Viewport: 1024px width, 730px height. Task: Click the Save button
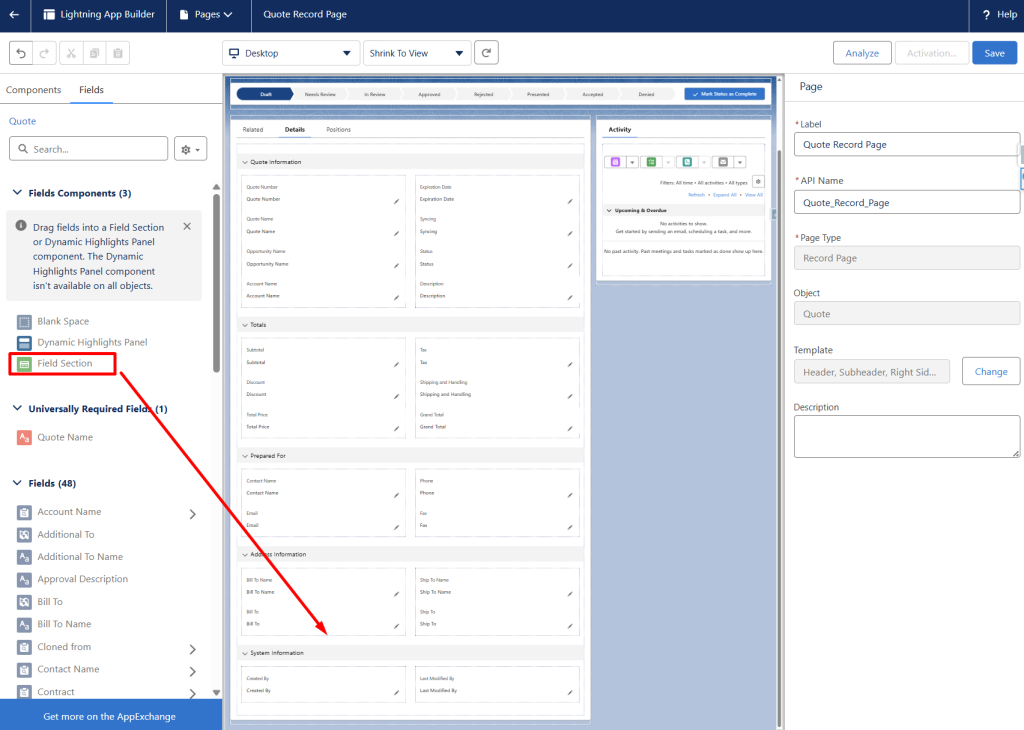995,53
